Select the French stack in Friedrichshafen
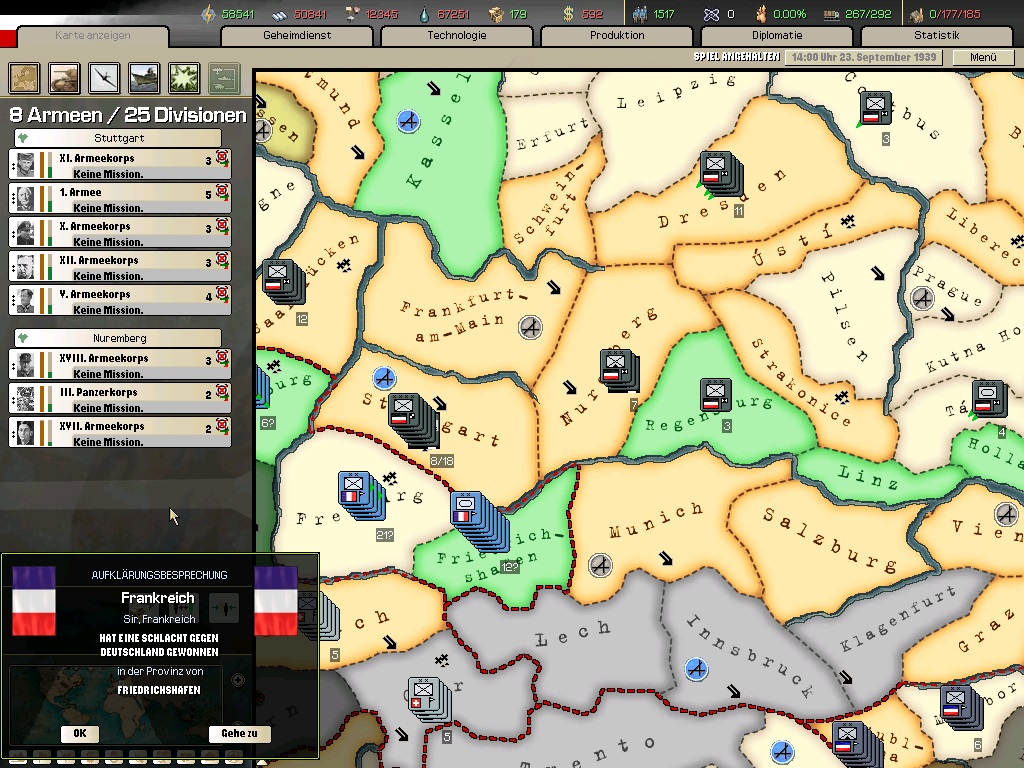1024x768 pixels. point(479,520)
